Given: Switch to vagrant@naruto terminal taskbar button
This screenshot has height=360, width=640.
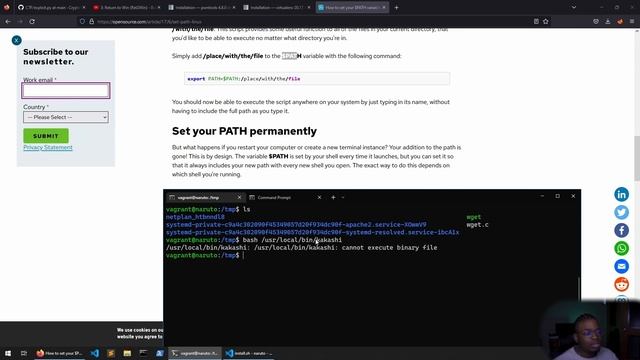Looking at the screenshot, I should (x=195, y=353).
